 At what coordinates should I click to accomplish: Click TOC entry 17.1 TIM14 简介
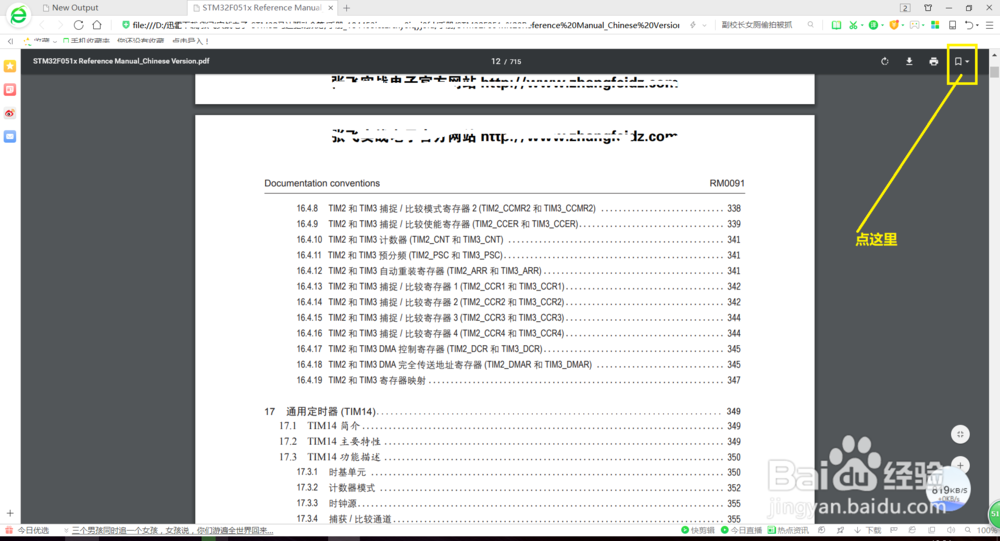510,426
